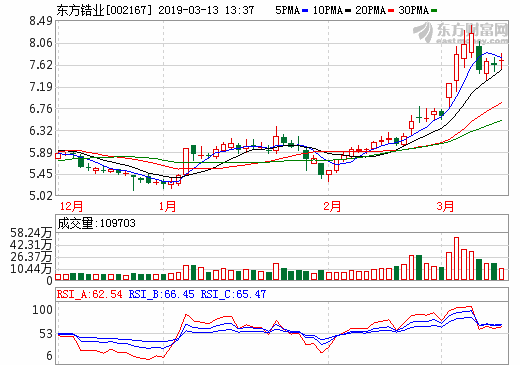This screenshot has width=520, height=365.
Task: Click the 12月 month marker
Action: tap(71, 206)
